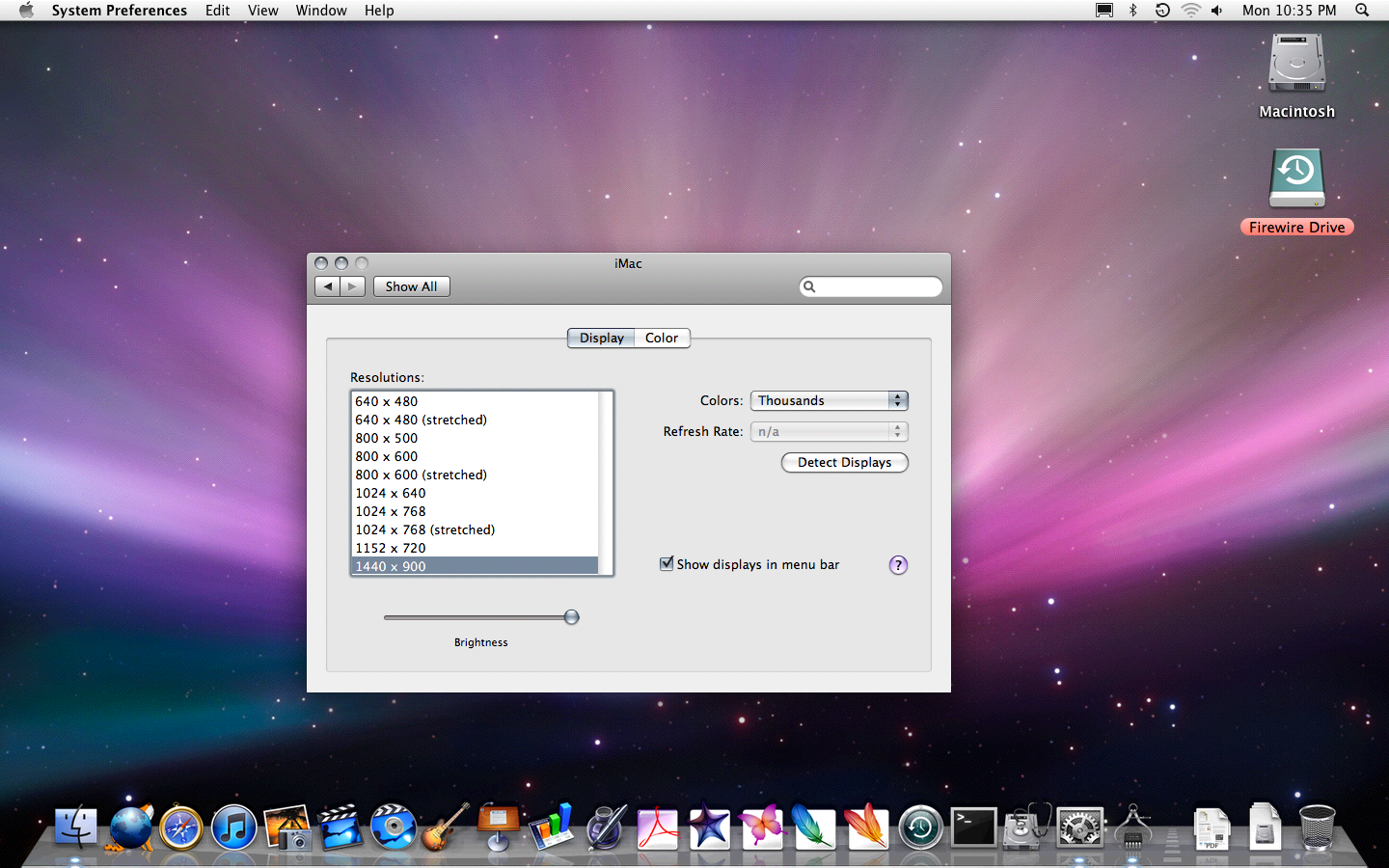Open the PDF documents stack in dock

tap(1212, 829)
